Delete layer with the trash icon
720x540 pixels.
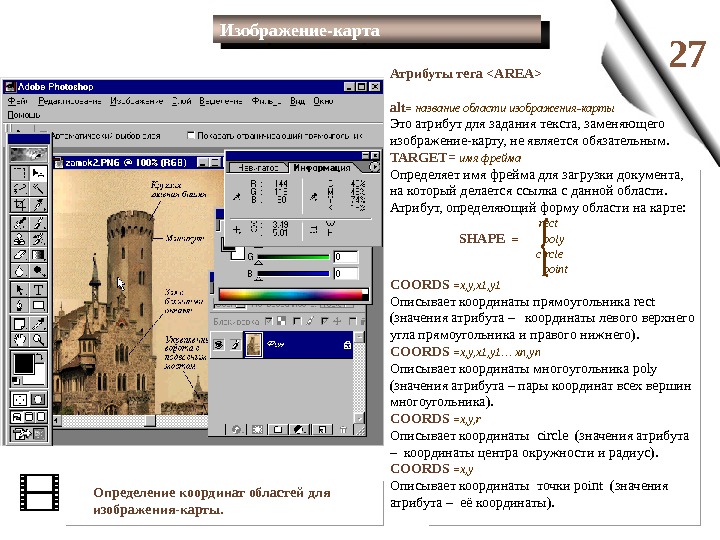(x=343, y=429)
